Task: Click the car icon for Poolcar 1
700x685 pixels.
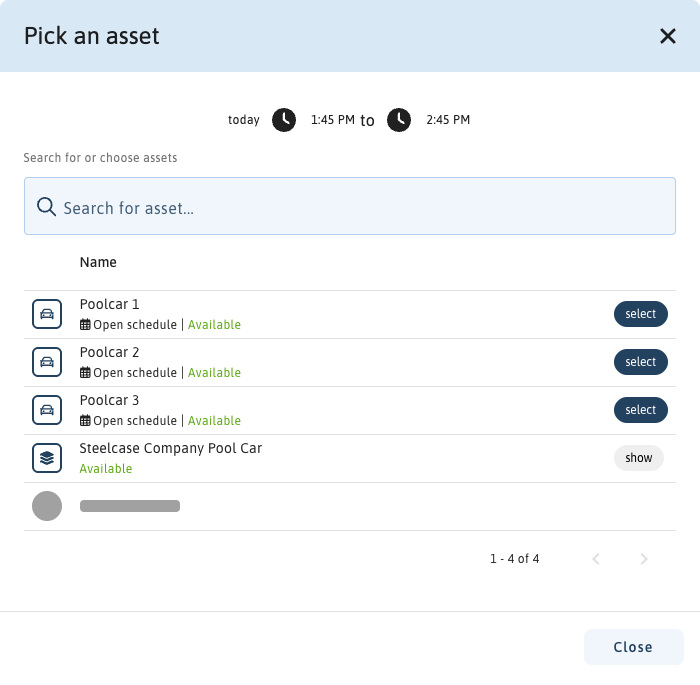Action: [x=47, y=314]
